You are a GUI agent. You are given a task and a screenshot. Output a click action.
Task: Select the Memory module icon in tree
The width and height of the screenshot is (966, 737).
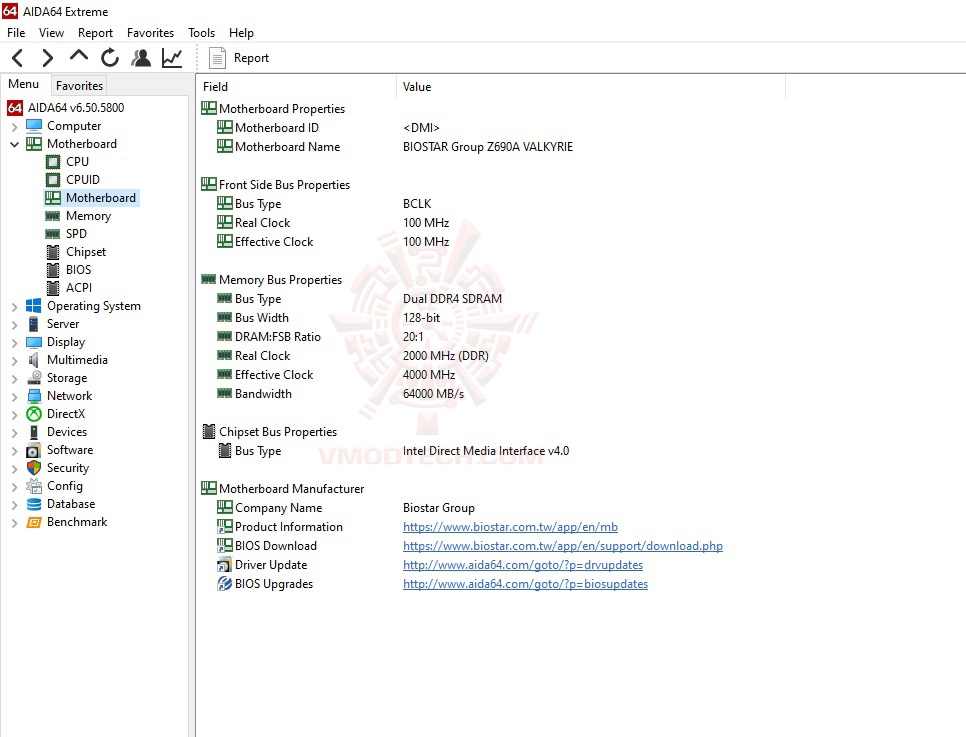[x=53, y=216]
